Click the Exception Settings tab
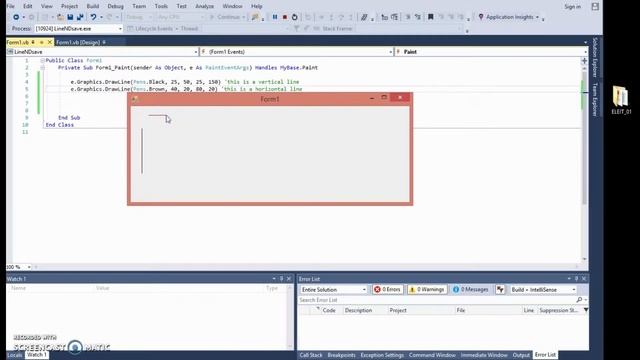 382,355
